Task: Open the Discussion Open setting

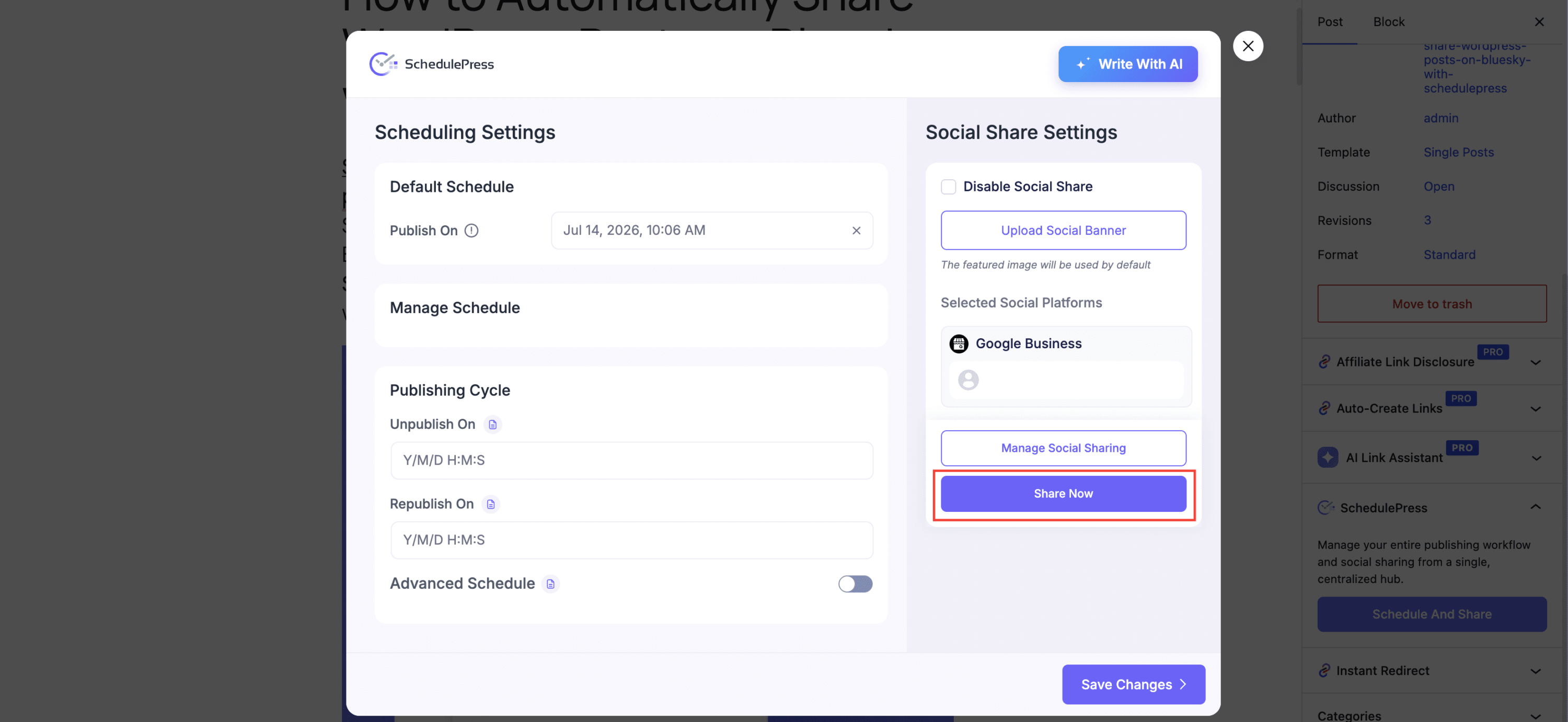Action: coord(1438,186)
